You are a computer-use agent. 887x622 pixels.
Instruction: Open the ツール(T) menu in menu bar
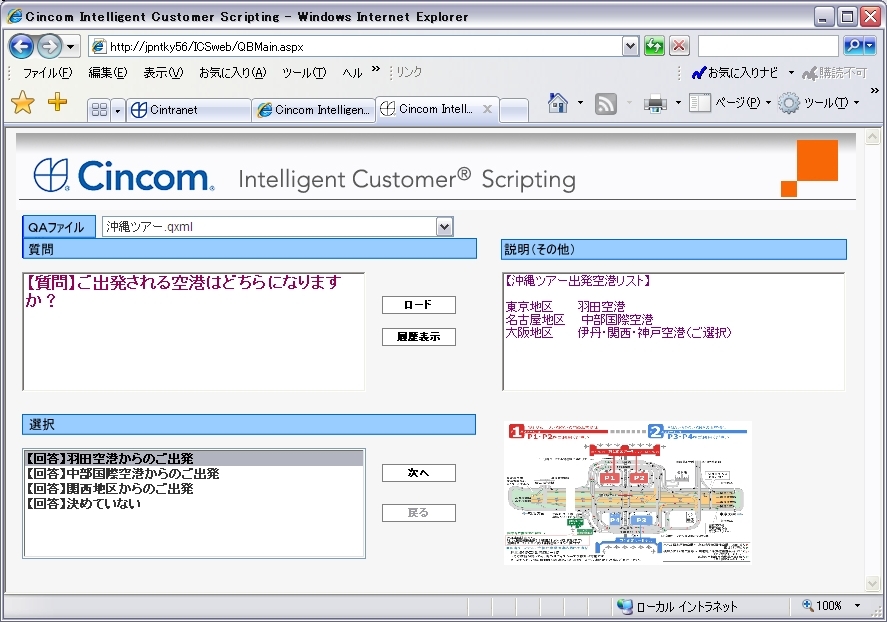click(304, 73)
